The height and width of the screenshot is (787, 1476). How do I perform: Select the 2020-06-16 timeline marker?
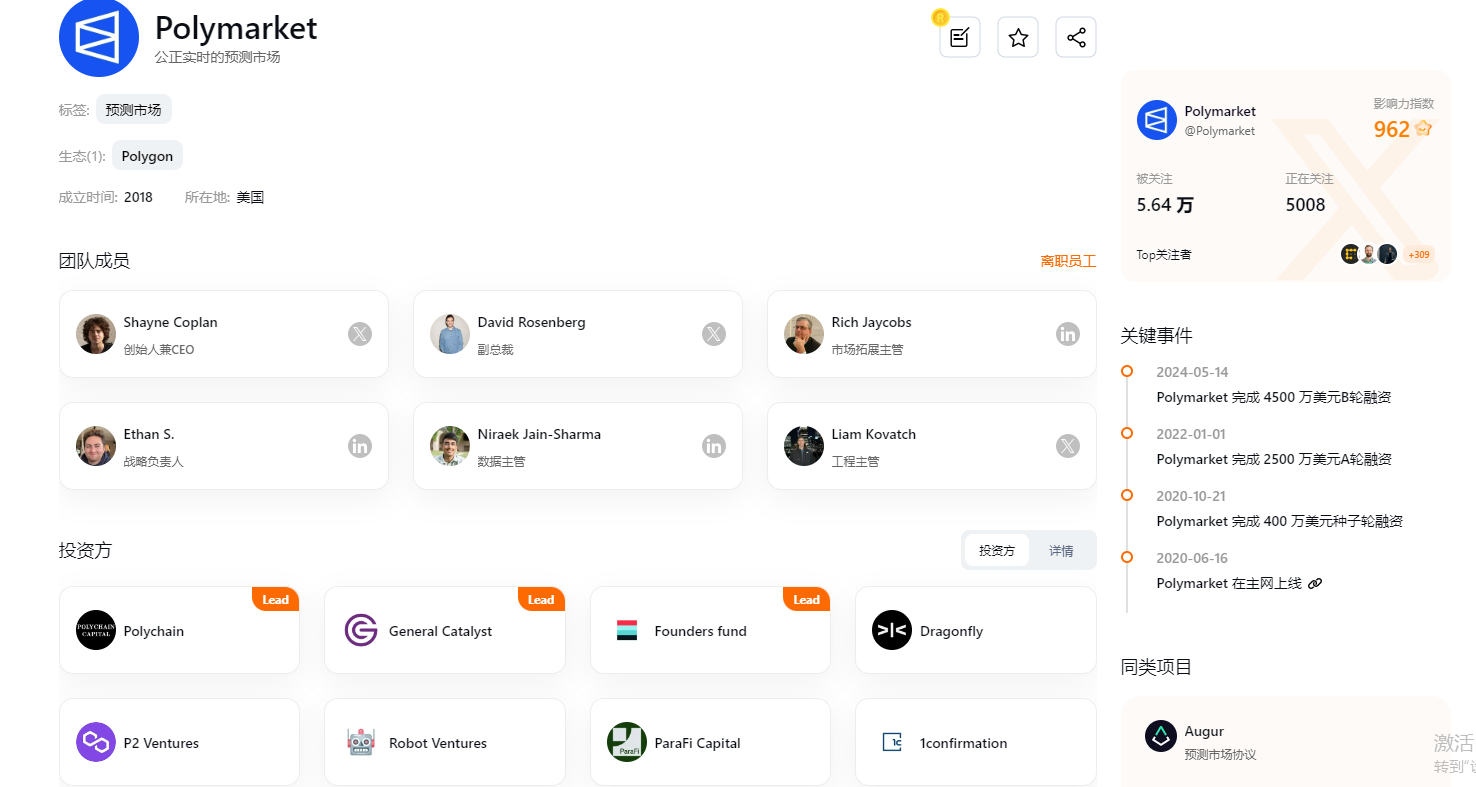pos(1127,557)
